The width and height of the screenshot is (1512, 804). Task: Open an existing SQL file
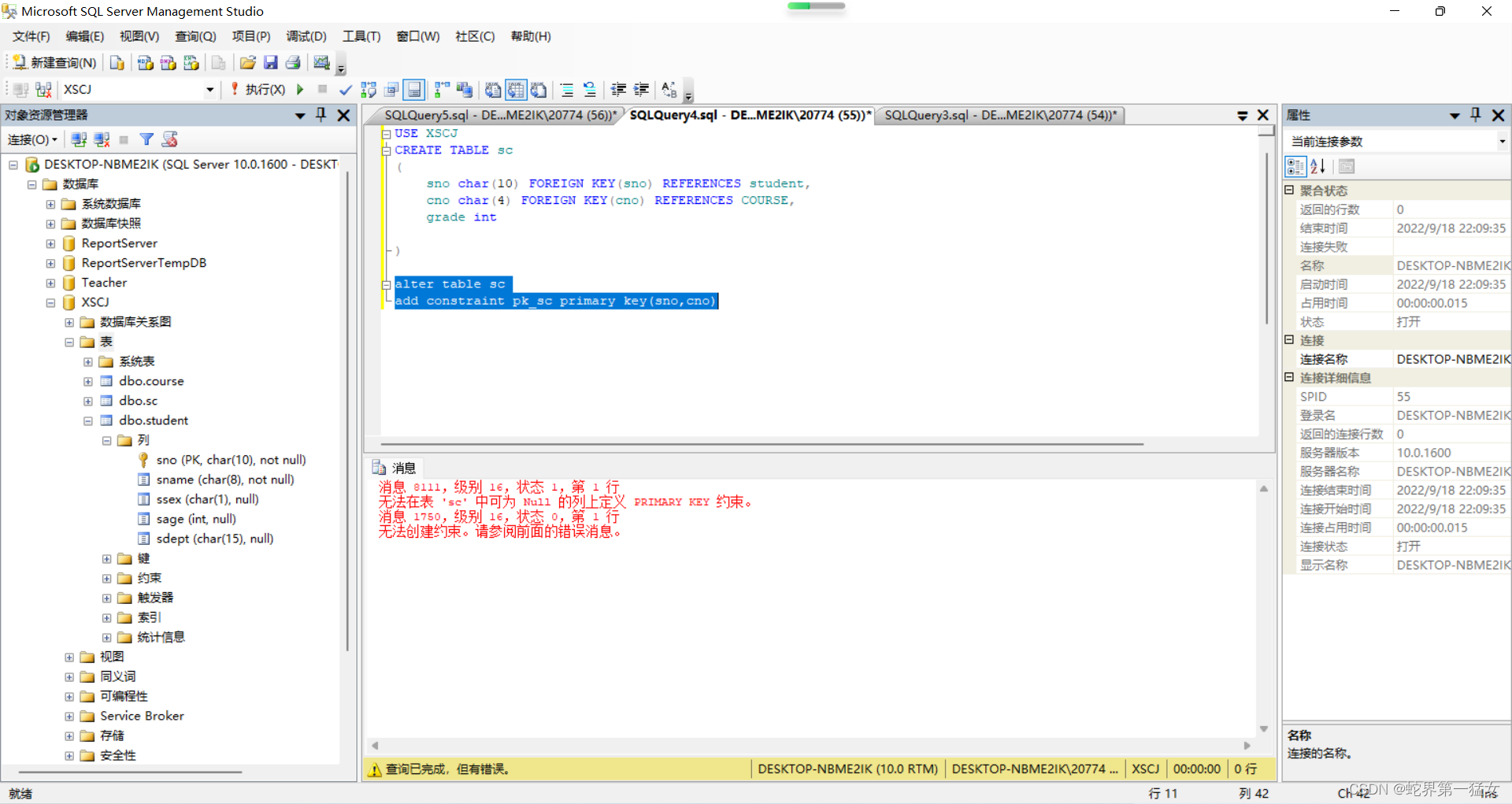point(247,63)
